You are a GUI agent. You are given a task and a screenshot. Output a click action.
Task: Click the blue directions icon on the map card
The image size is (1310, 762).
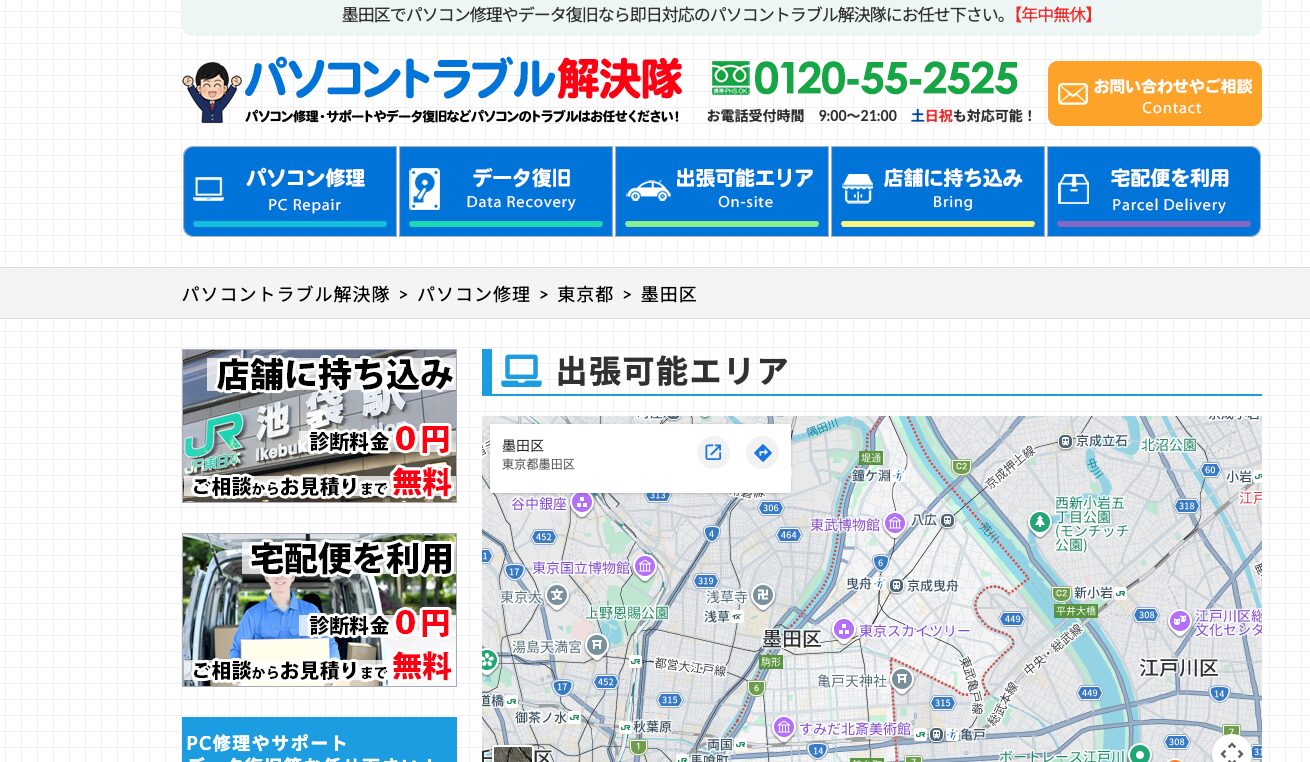click(x=762, y=452)
